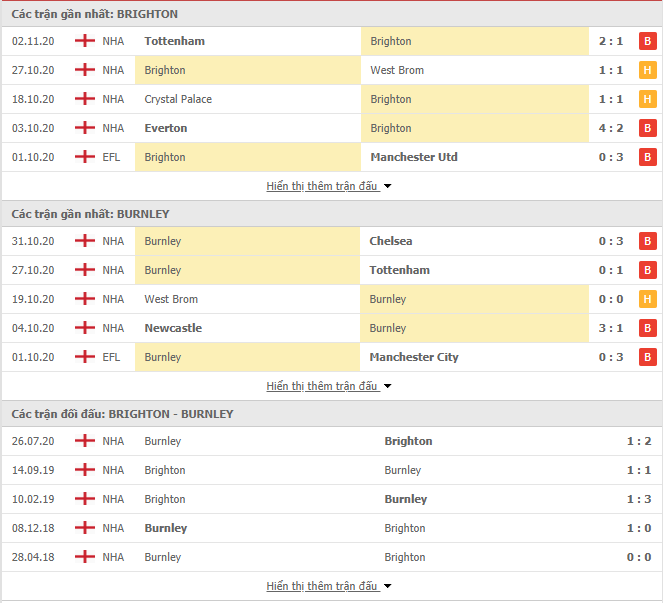Click red B badge on Brighton–Manchester Utd row

click(x=647, y=157)
